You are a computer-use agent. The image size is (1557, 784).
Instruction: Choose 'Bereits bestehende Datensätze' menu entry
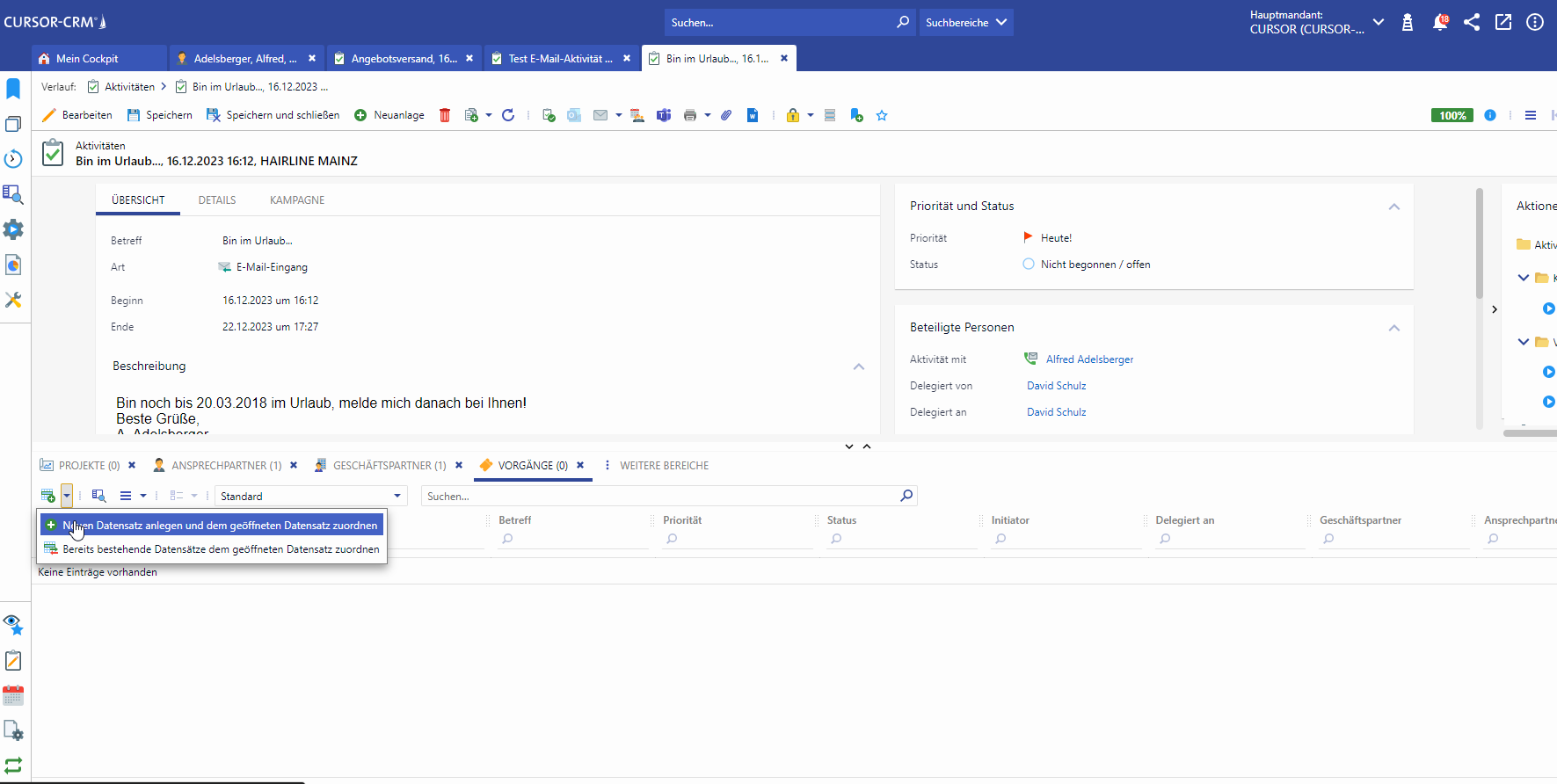(221, 549)
